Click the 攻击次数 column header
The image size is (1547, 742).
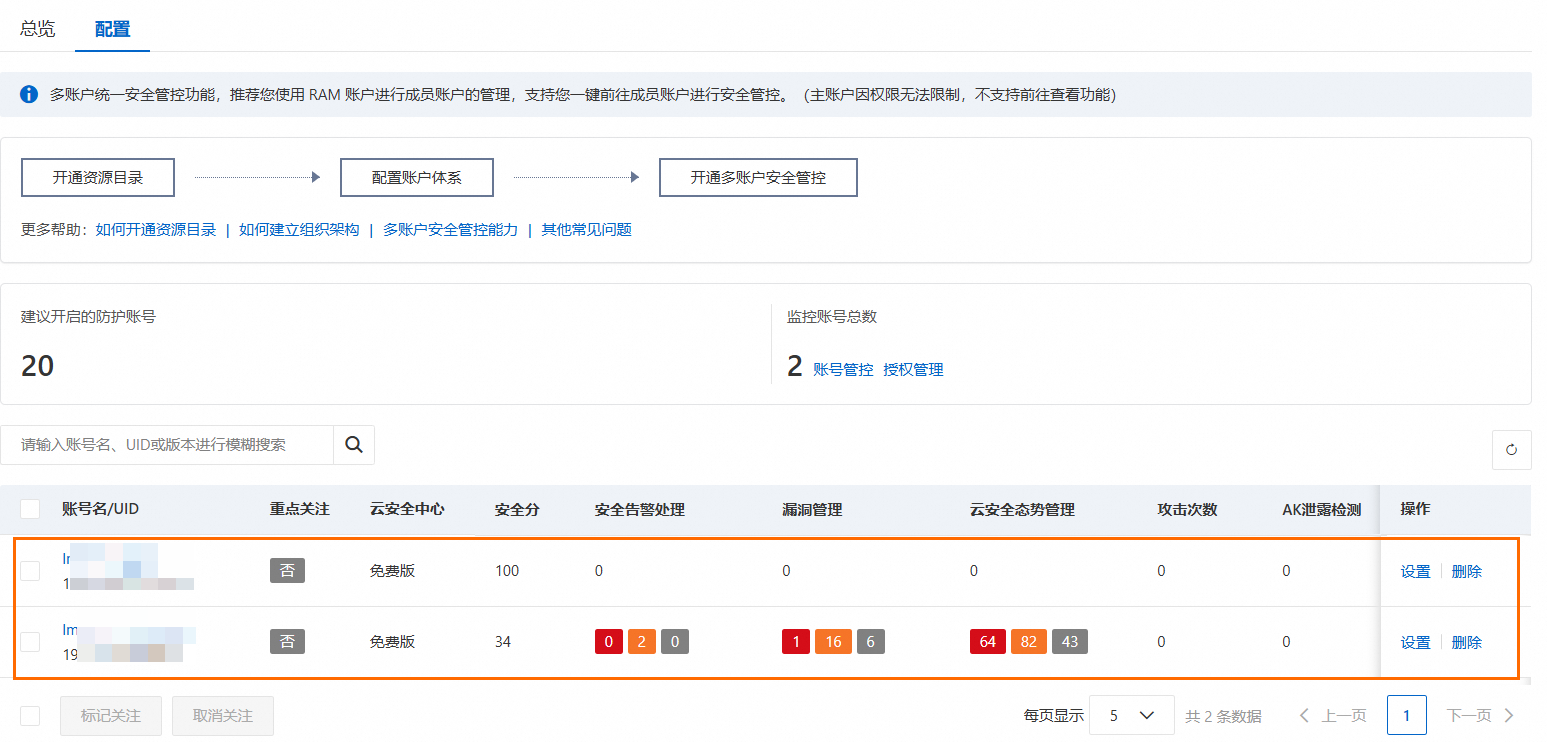point(1187,509)
